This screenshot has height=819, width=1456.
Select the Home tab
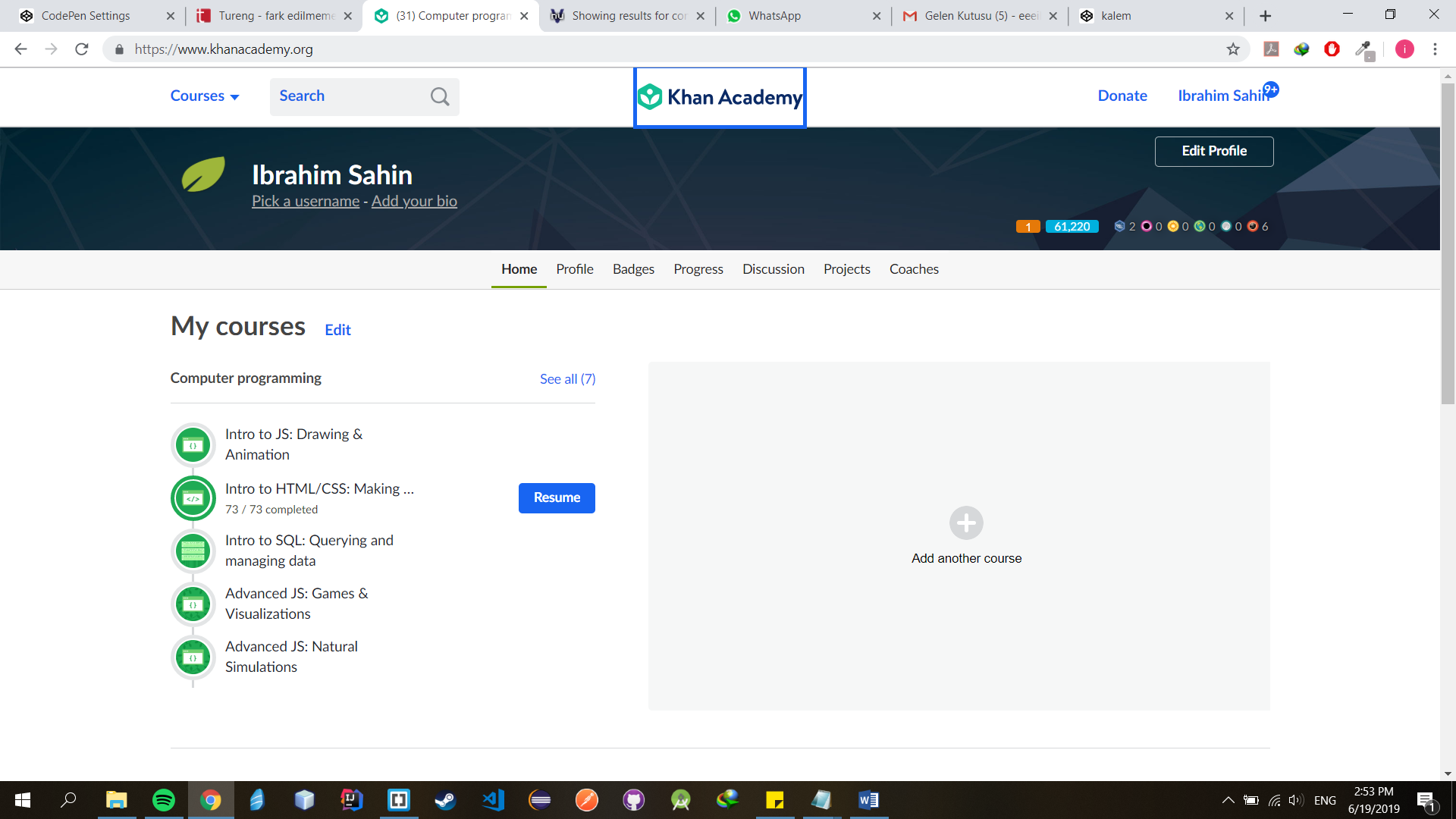(519, 269)
